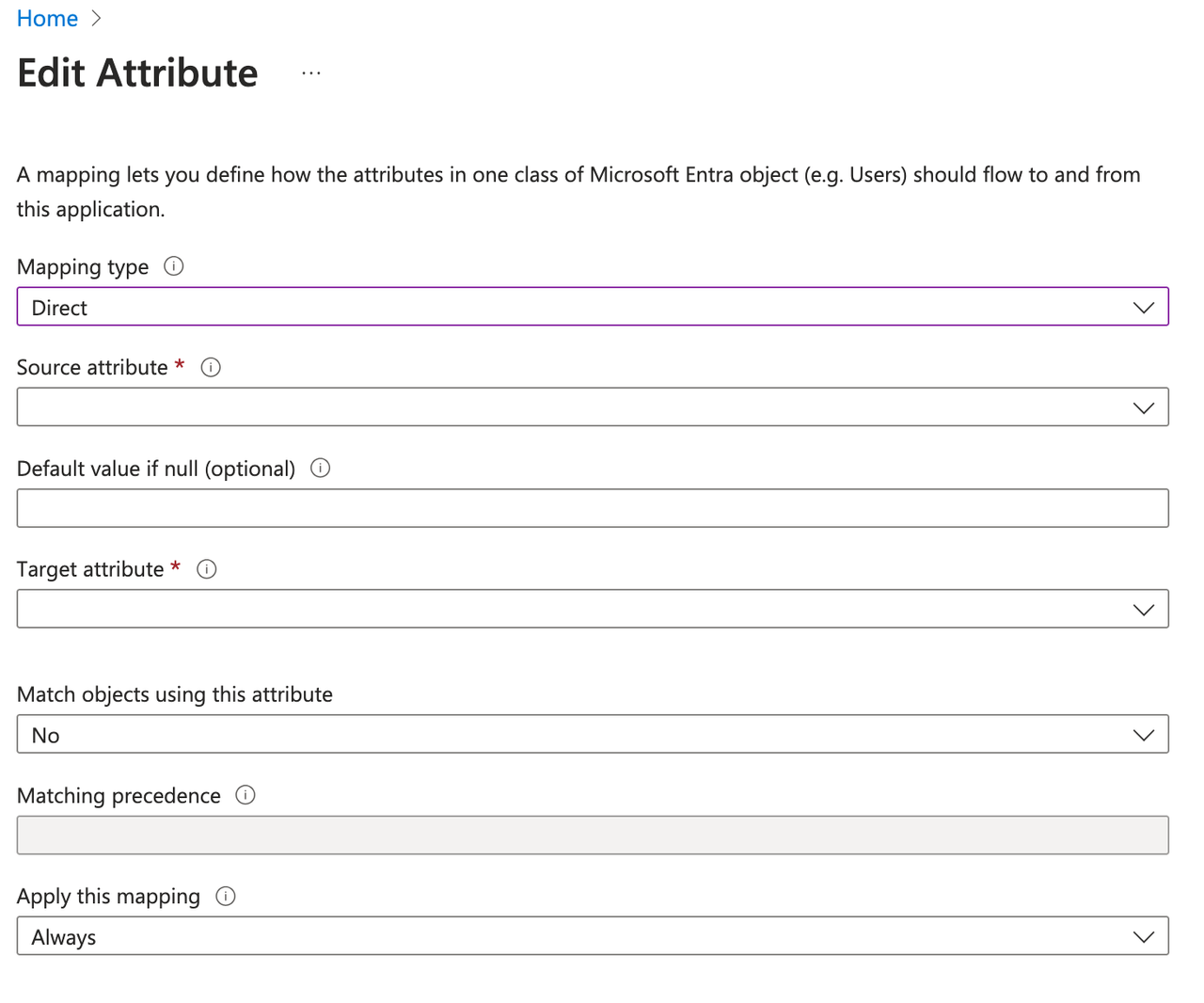Open Apply this mapping dropdown set to Always
1204x1003 pixels.
(x=592, y=936)
